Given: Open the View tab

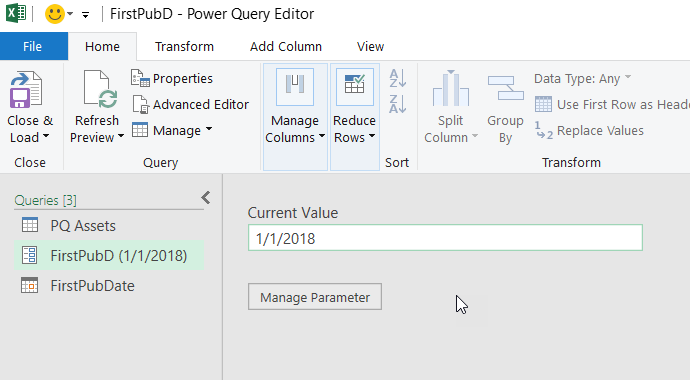Looking at the screenshot, I should 370,46.
